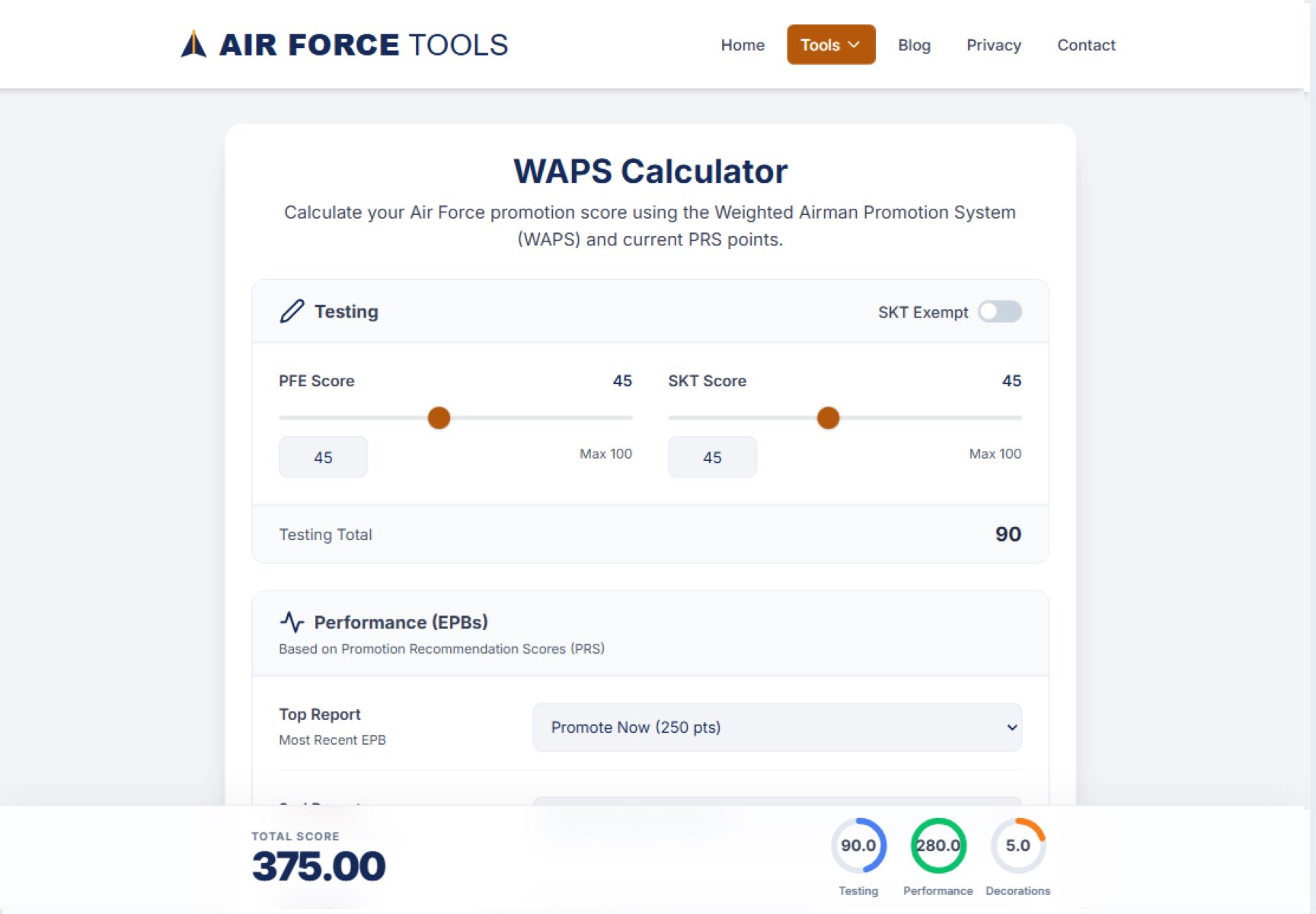1316x914 pixels.
Task: Click the Performance 280.0 ring gauge
Action: pos(938,845)
